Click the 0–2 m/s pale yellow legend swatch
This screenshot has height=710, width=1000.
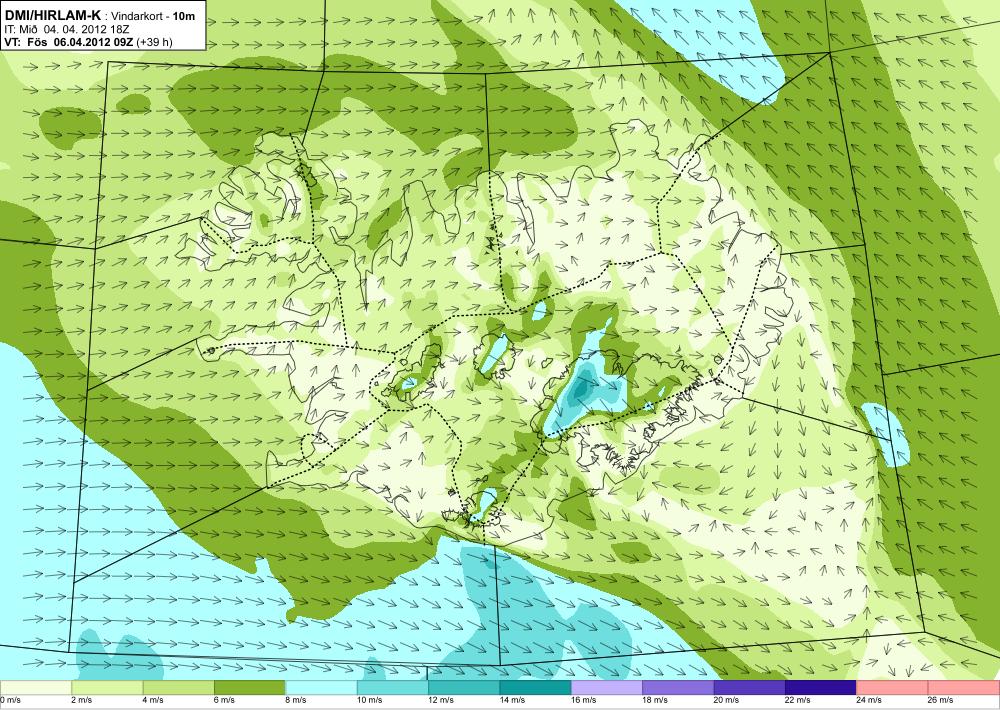[36, 688]
